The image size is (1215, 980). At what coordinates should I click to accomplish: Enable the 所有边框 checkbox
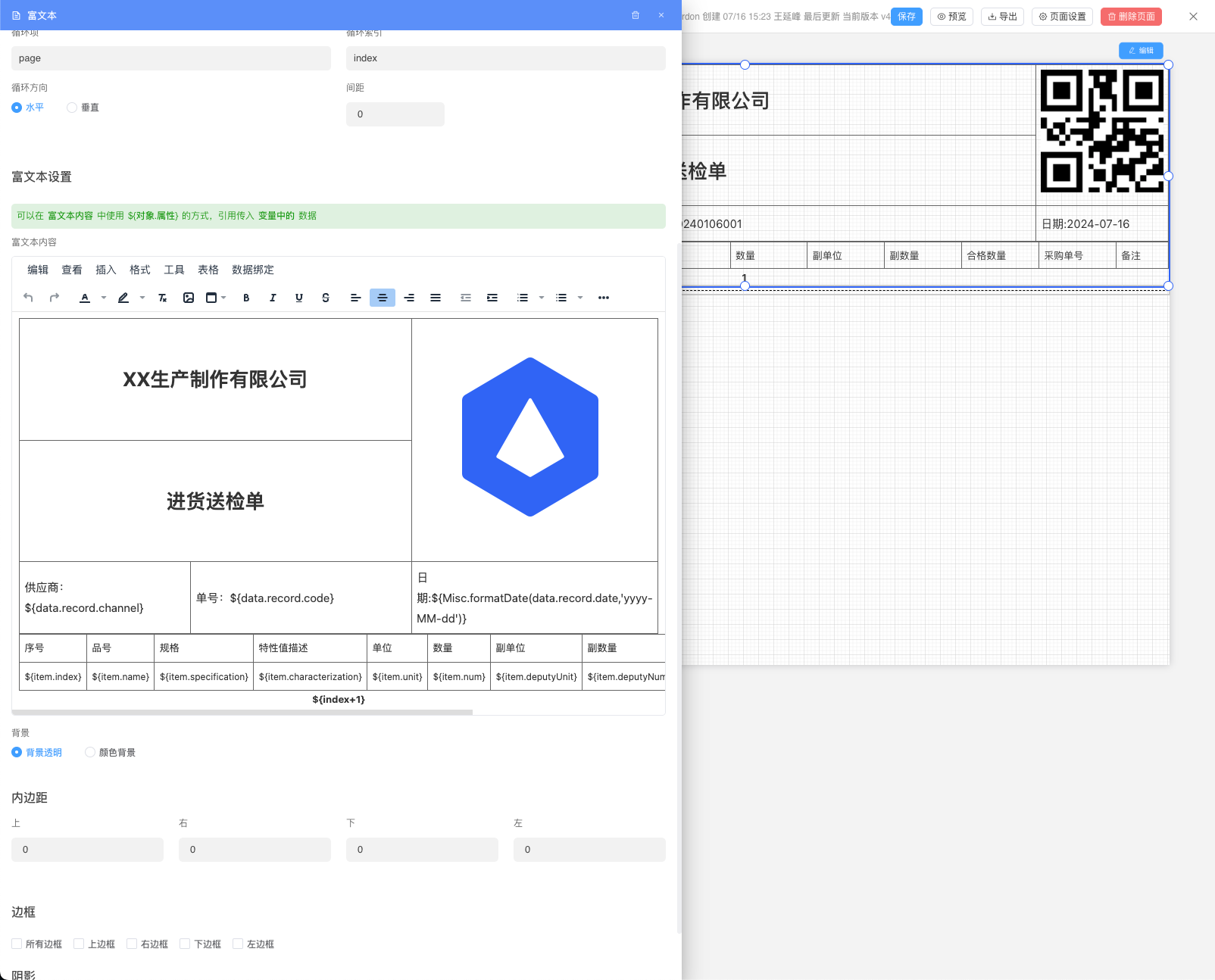pyautogui.click(x=17, y=944)
